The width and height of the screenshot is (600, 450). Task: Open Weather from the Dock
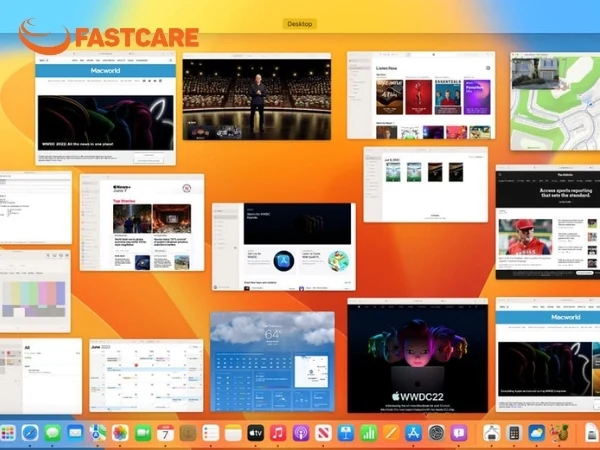tap(537, 433)
